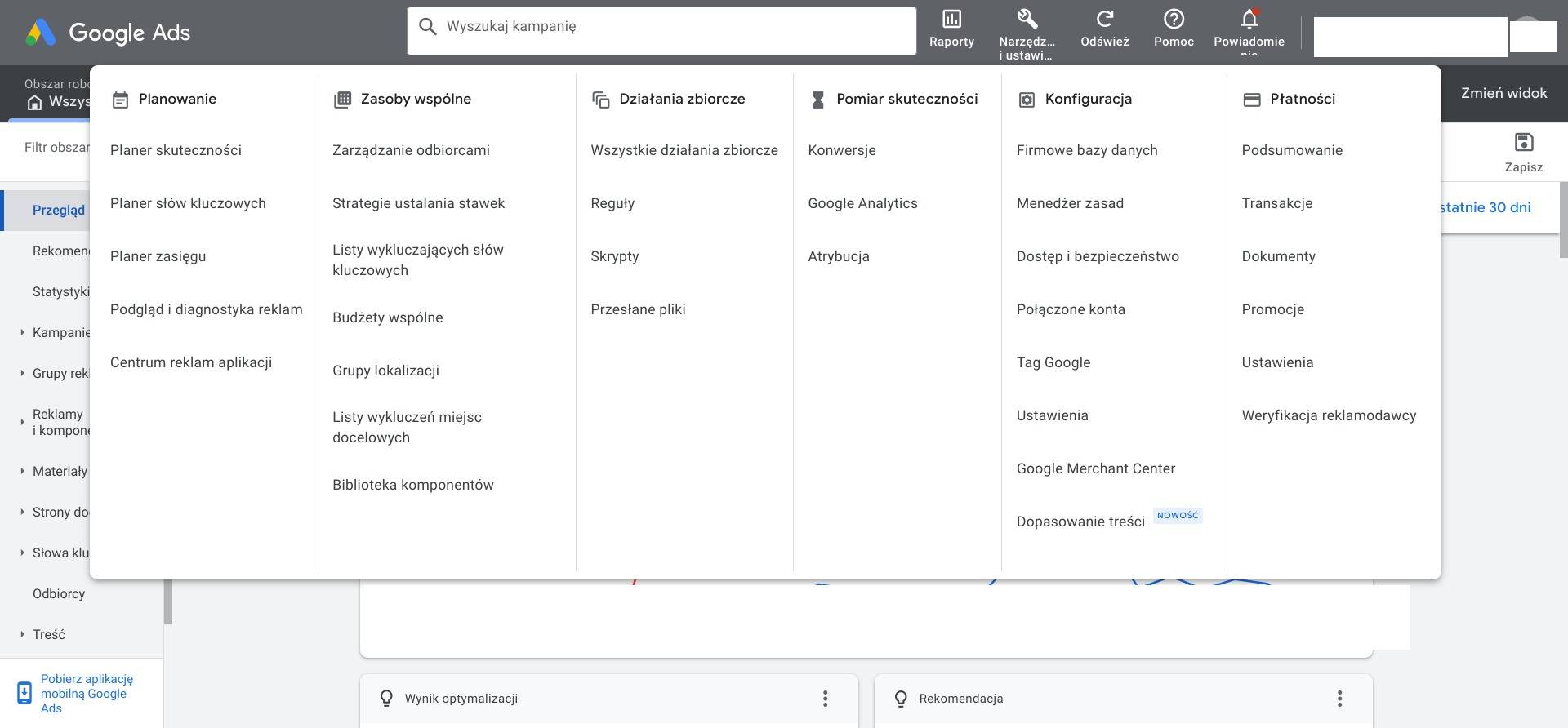This screenshot has height=728, width=1568.
Task: Open Planer skuteczności
Action: point(176,150)
